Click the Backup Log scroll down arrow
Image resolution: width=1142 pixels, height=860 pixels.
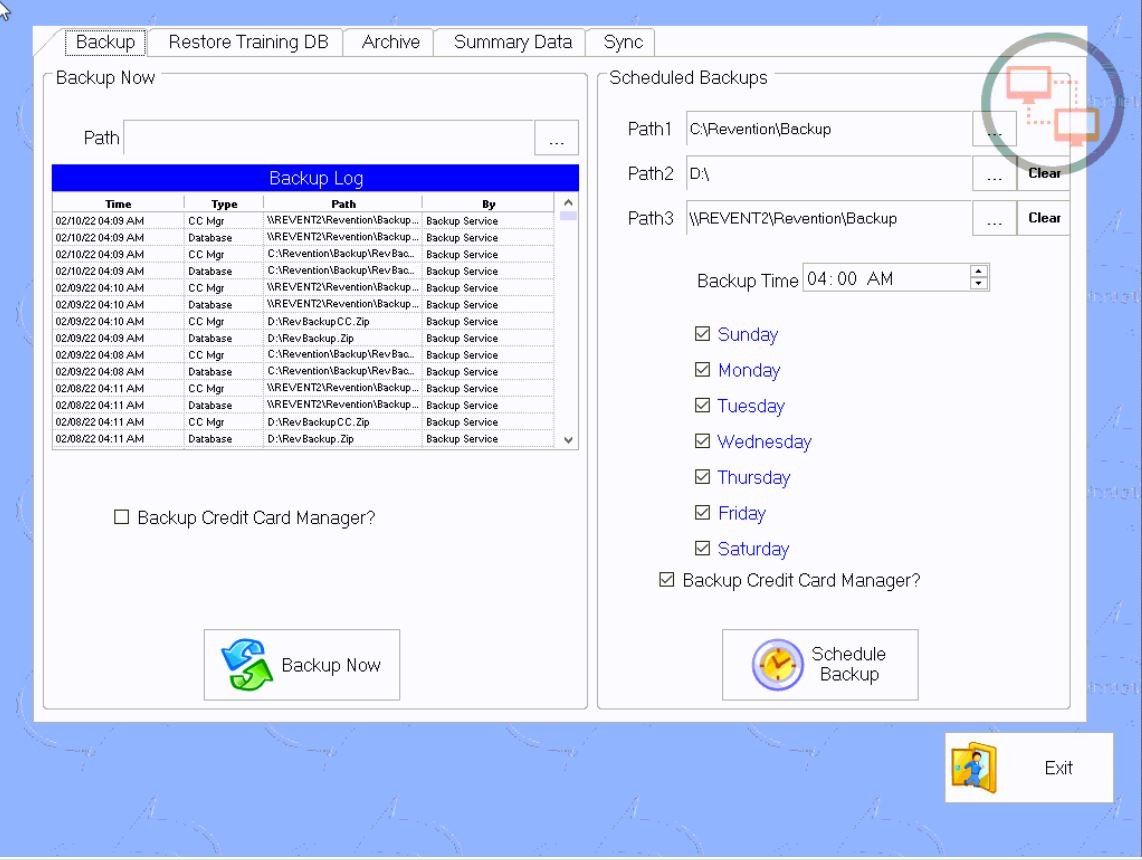coord(568,440)
